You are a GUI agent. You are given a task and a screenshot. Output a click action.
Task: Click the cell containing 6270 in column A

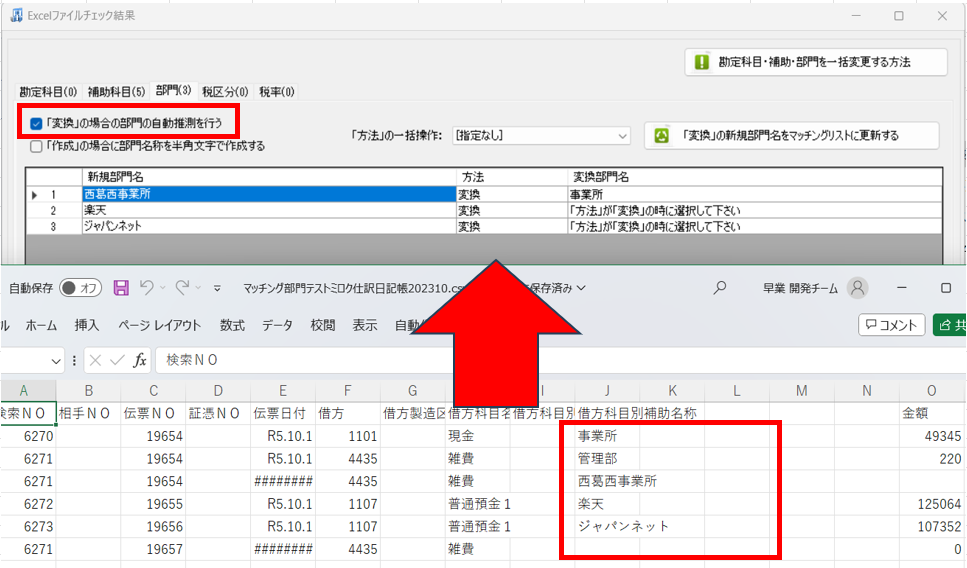coord(28,437)
